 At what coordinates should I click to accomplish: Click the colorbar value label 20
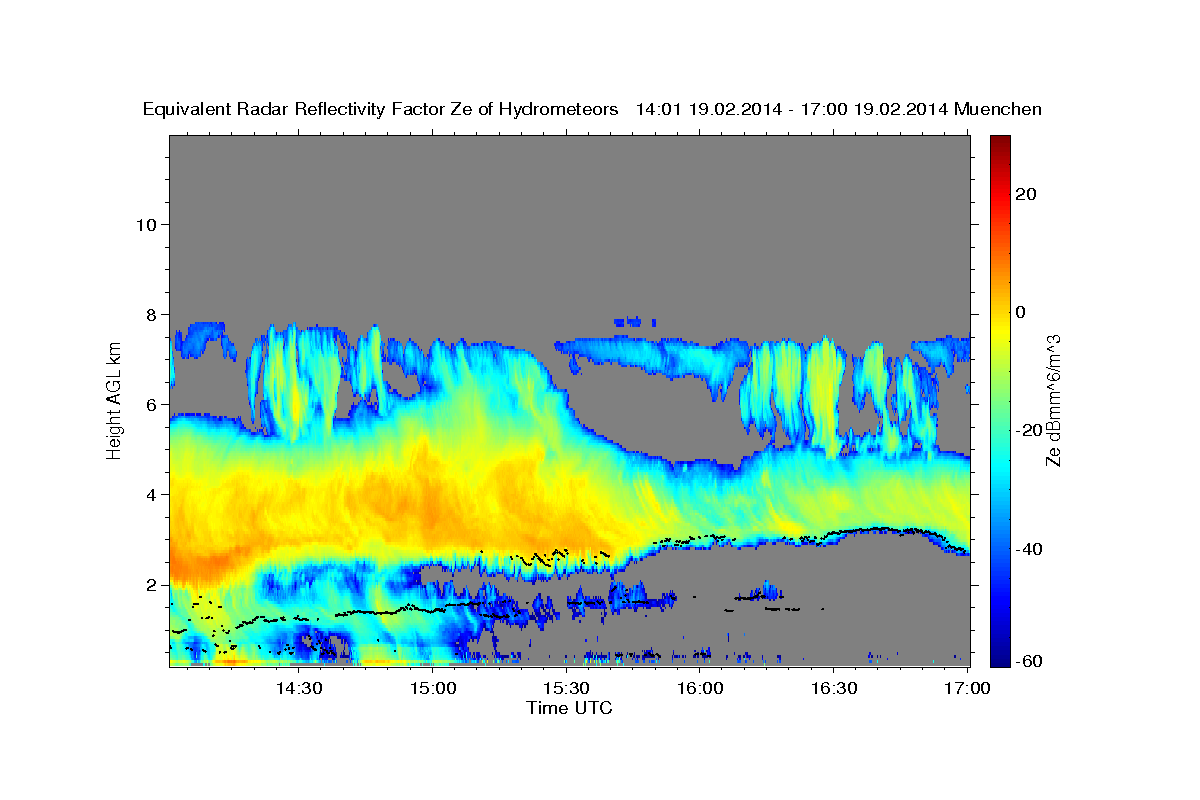point(1027,194)
